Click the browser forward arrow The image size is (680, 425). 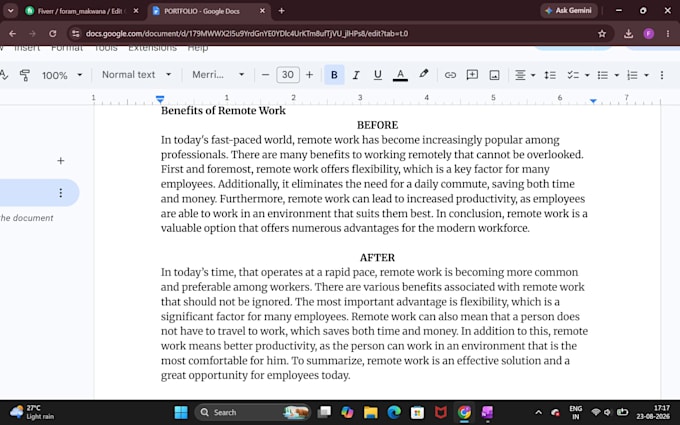pyautogui.click(x=32, y=33)
